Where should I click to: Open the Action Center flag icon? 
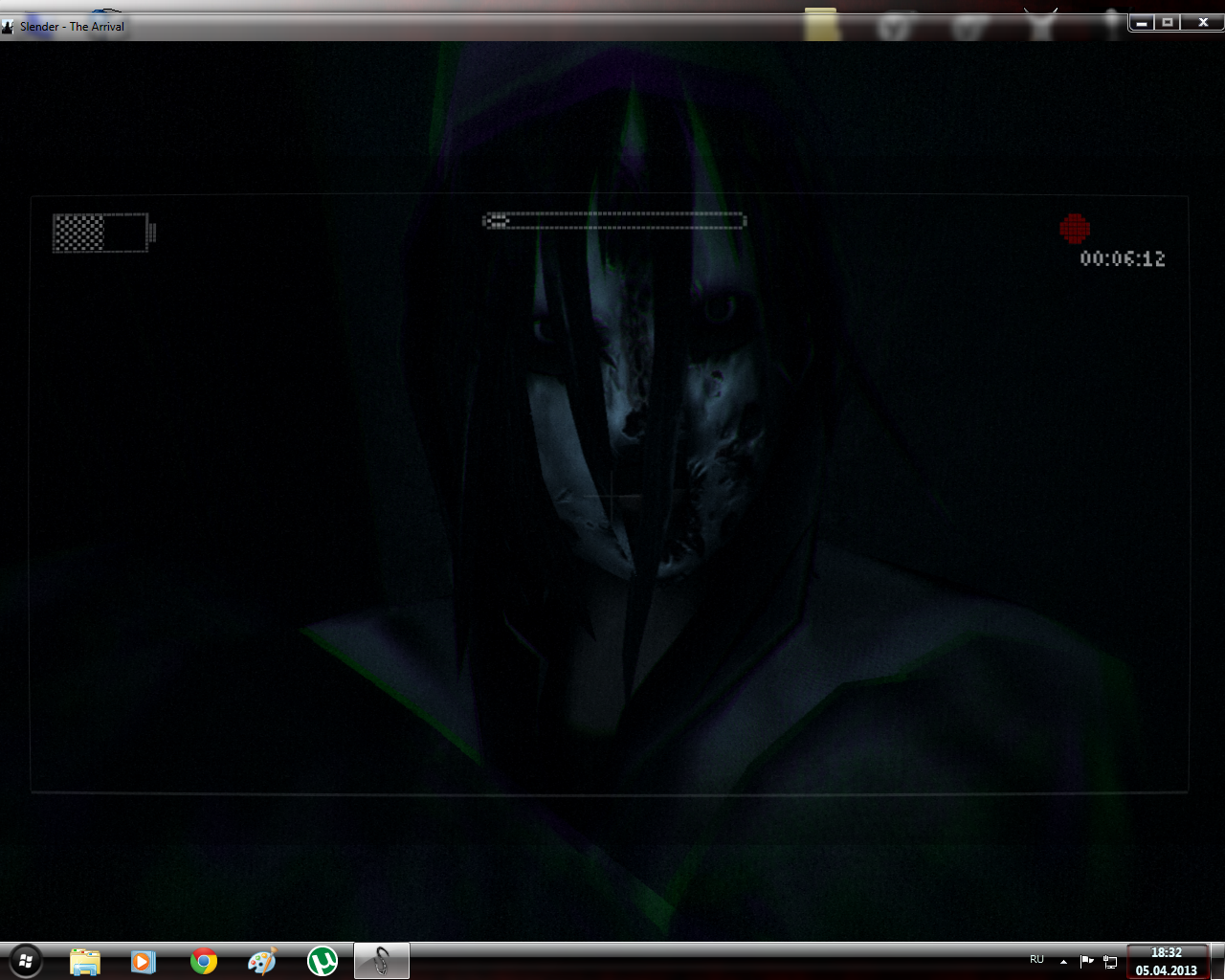coord(1087,961)
